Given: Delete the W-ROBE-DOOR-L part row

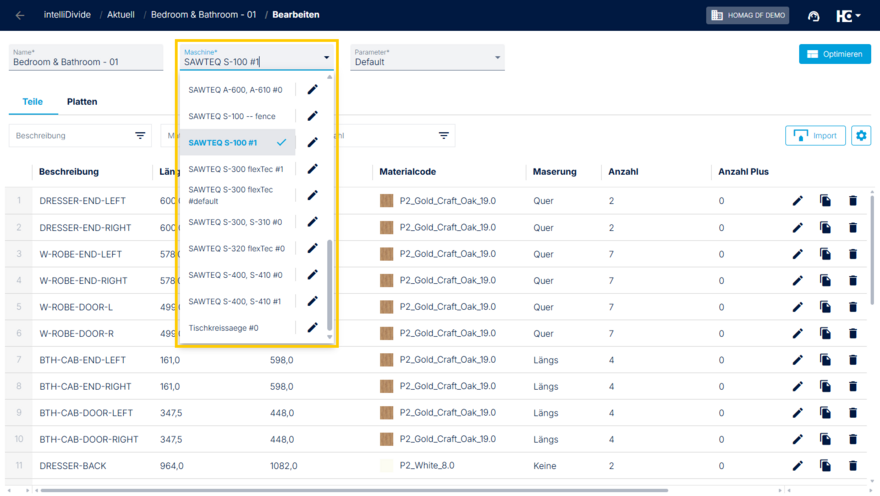Looking at the screenshot, I should click(853, 307).
